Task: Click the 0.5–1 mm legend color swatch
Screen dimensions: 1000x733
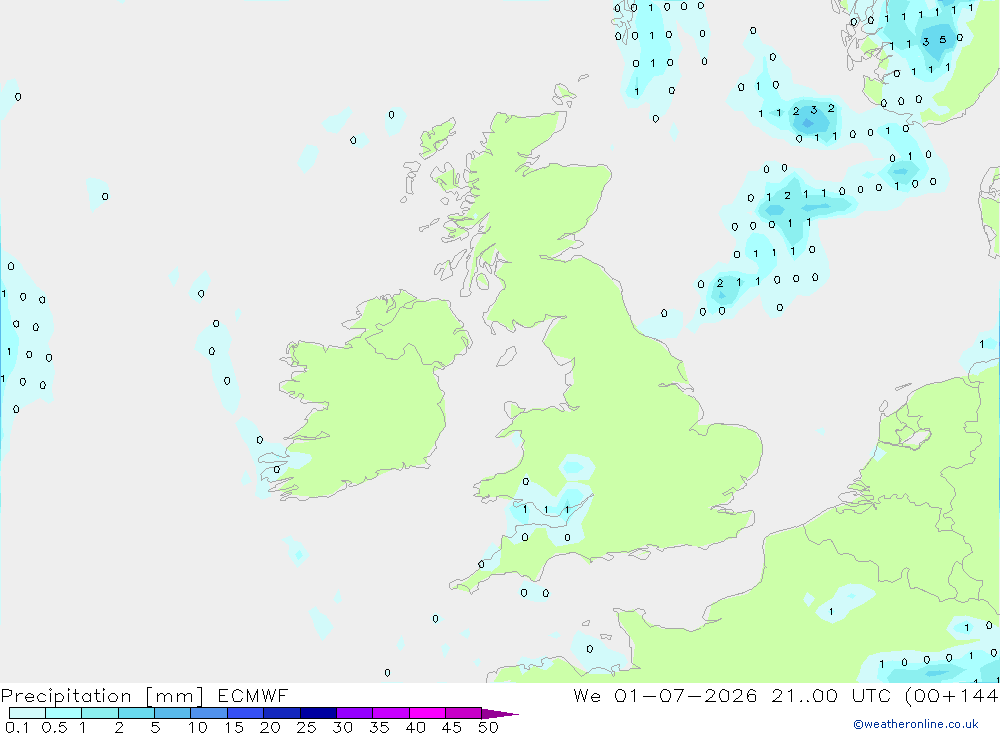Action: (63, 713)
